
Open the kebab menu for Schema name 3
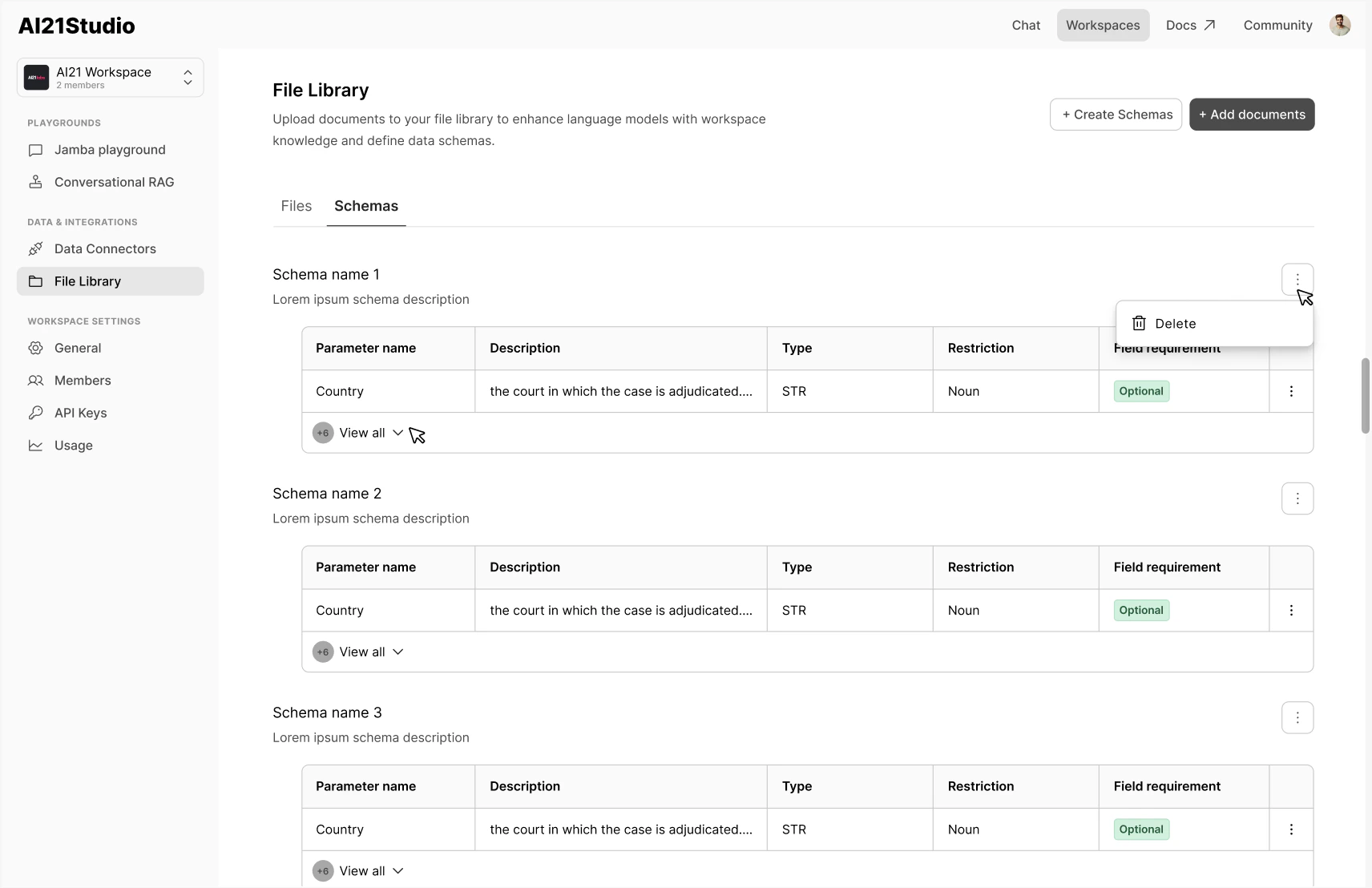point(1297,718)
